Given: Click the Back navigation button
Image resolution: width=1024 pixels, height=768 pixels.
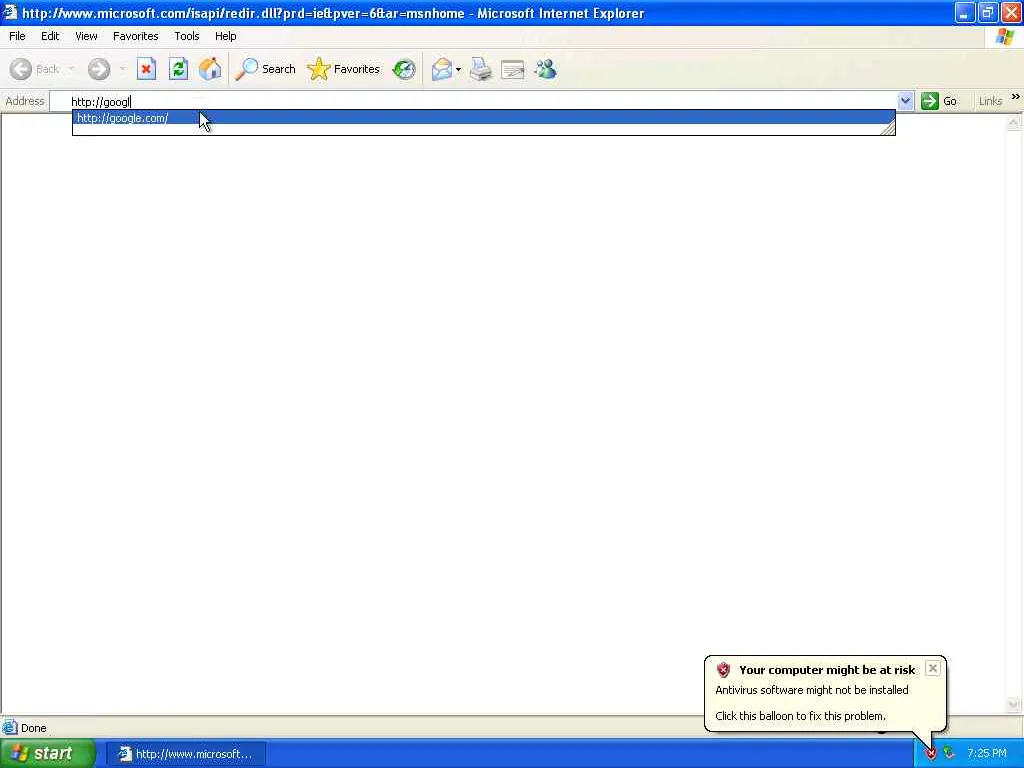Looking at the screenshot, I should pyautogui.click(x=35, y=69).
